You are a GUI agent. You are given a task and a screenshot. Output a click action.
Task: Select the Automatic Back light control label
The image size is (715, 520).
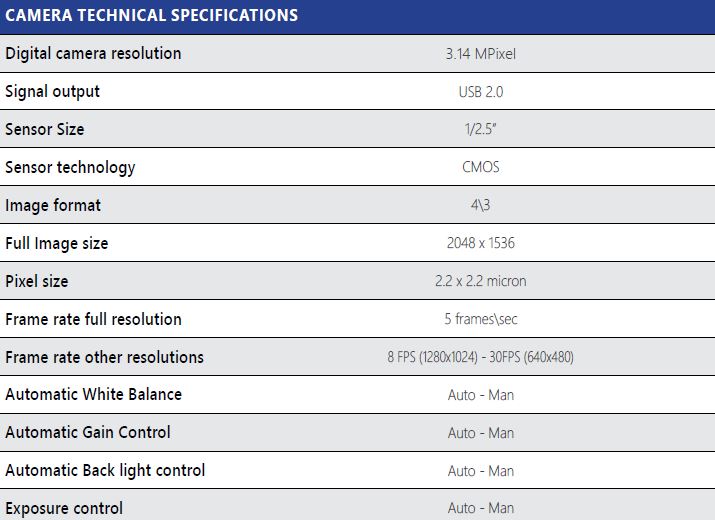105,470
